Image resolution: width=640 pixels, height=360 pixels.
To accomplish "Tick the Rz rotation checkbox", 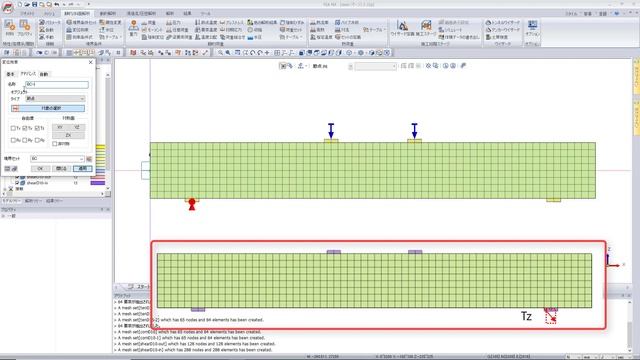I will tap(37, 140).
